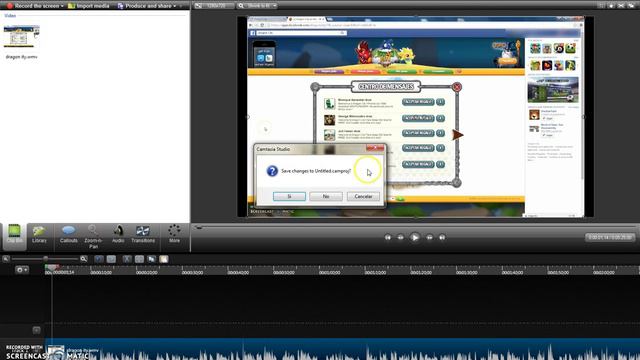Select the dragon city video thumbnail in Clip Bin
The height and width of the screenshot is (360, 640).
coord(22,37)
